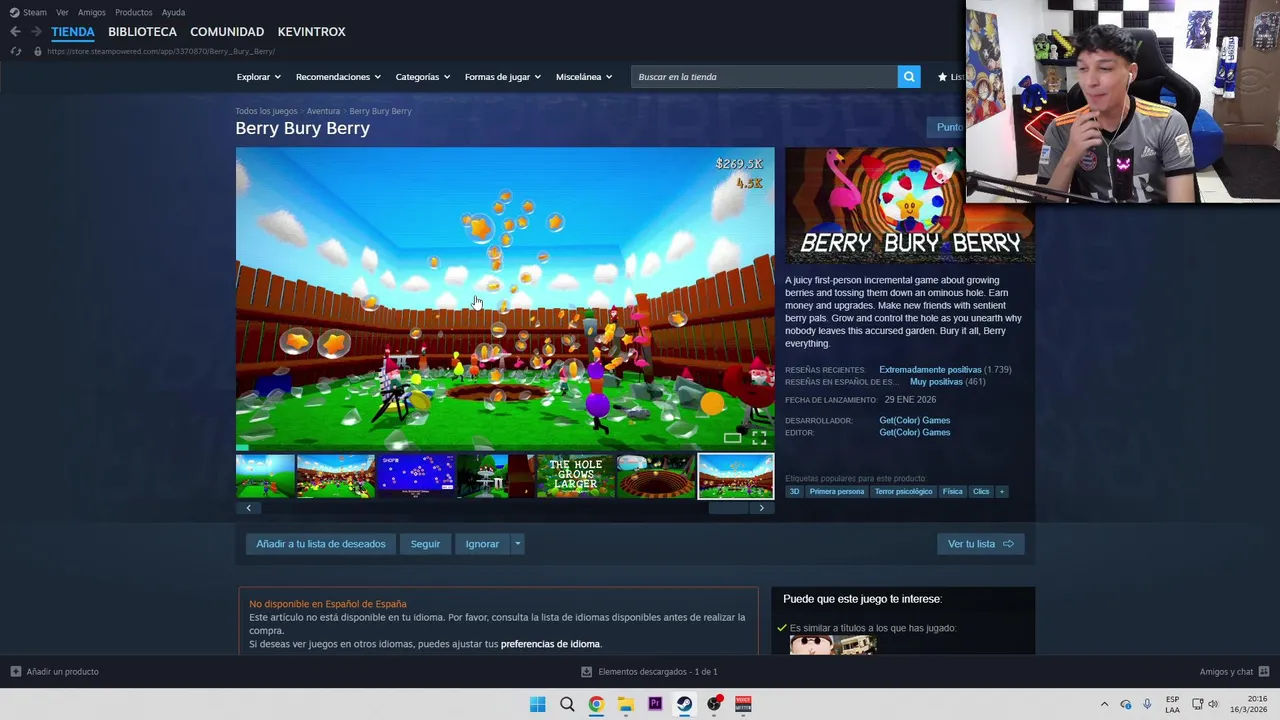Open File Explorer from the taskbar
Image resolution: width=1280 pixels, height=720 pixels.
(x=625, y=704)
